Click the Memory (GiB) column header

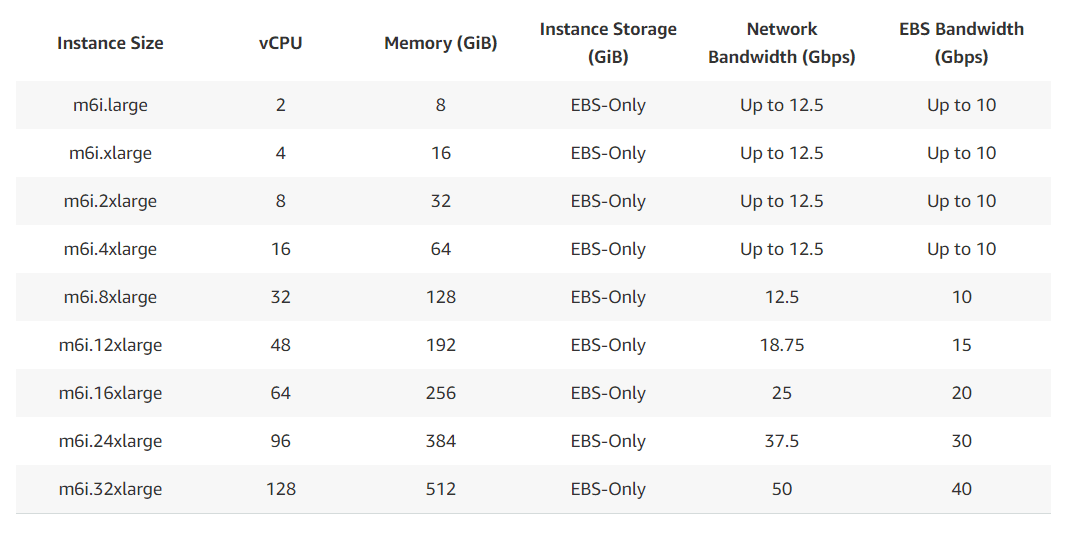pyautogui.click(x=441, y=43)
